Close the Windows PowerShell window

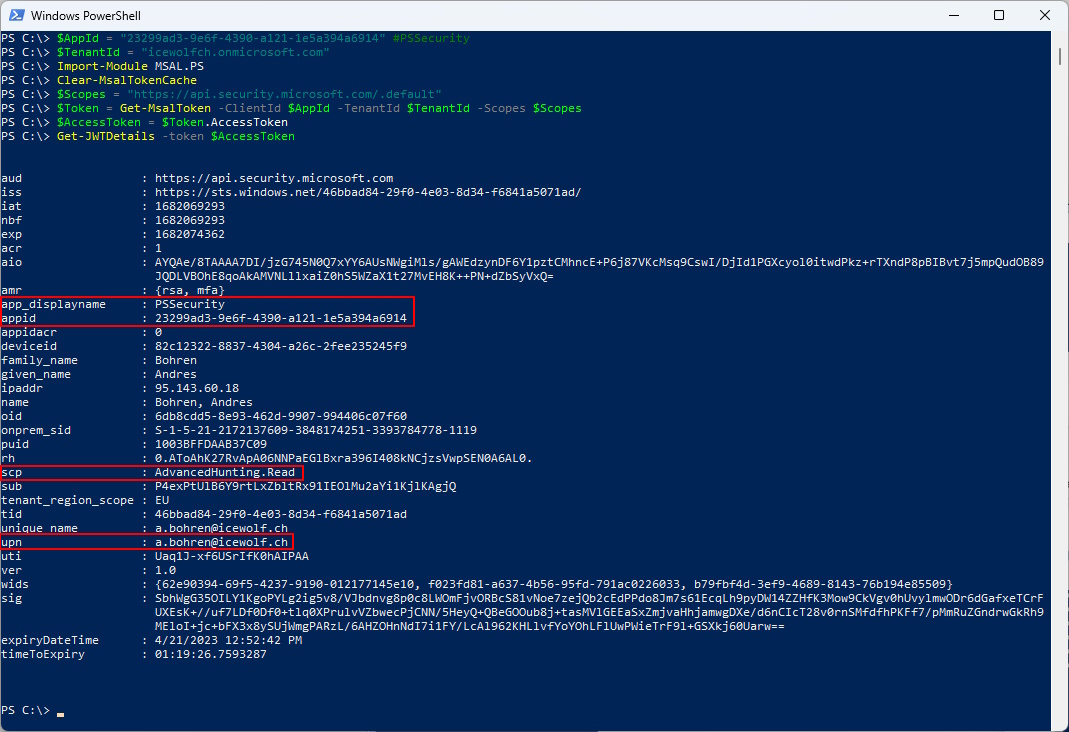coord(1044,15)
